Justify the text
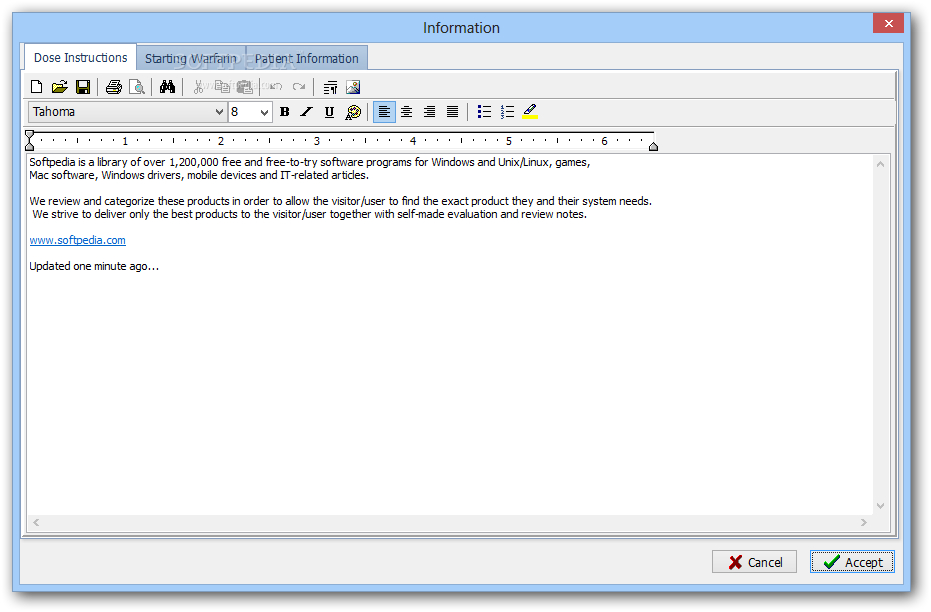 click(x=452, y=112)
